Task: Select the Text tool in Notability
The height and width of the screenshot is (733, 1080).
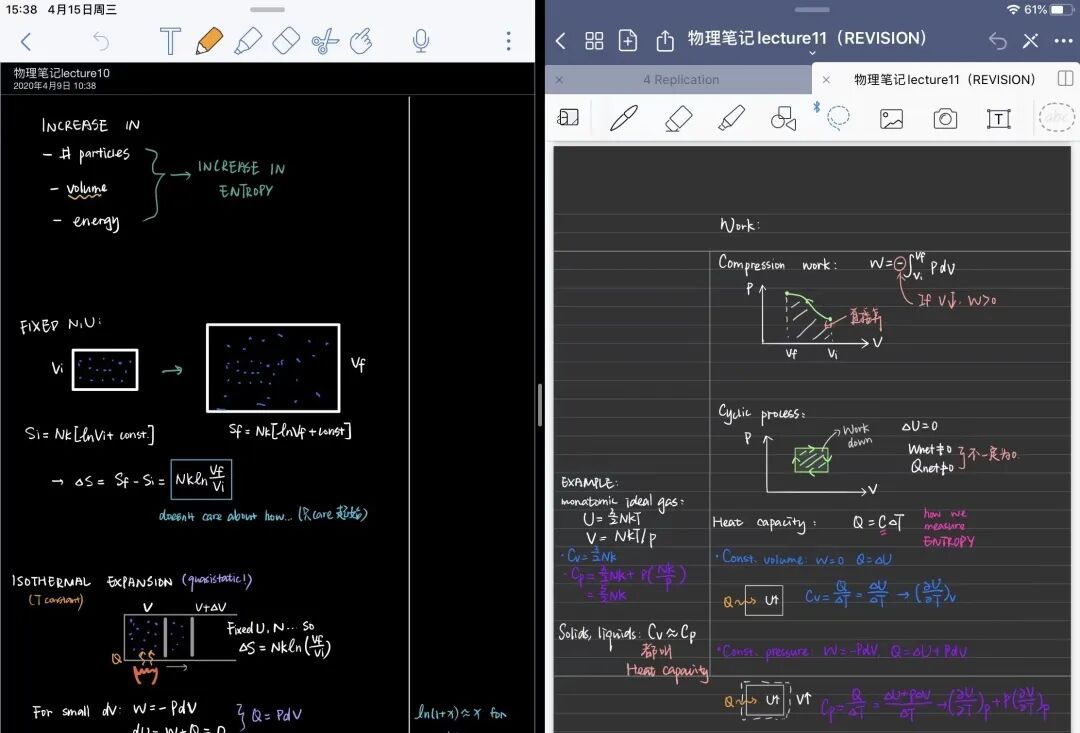Action: click(x=170, y=41)
